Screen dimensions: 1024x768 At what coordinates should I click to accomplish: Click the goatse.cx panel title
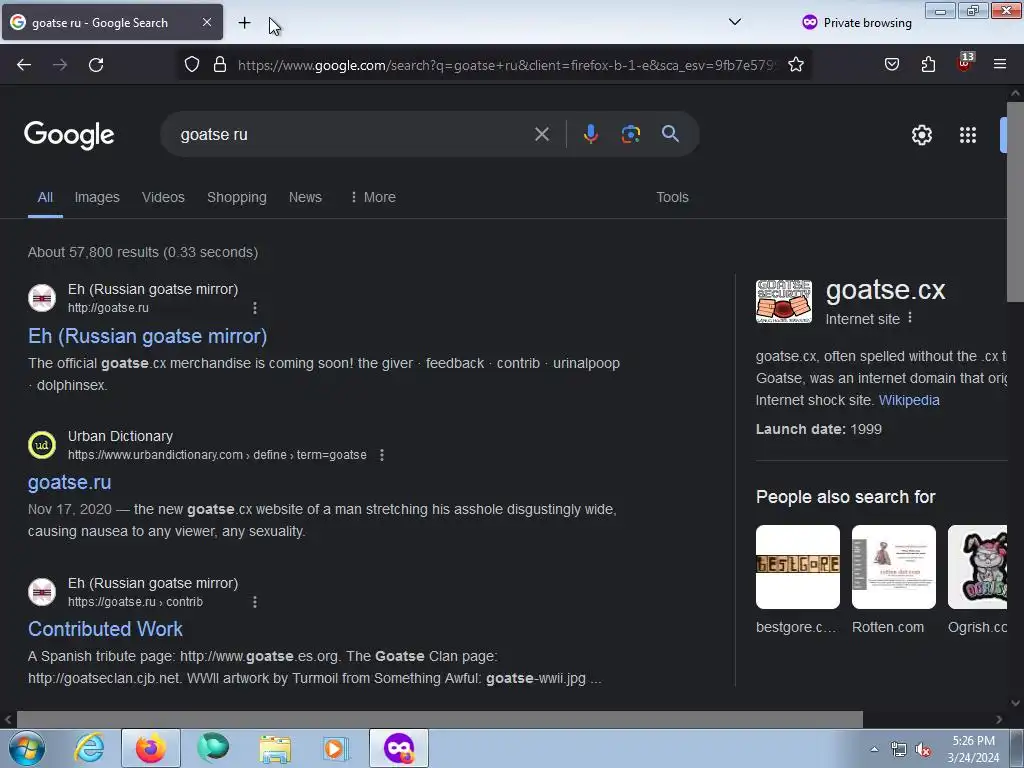pyautogui.click(x=886, y=290)
